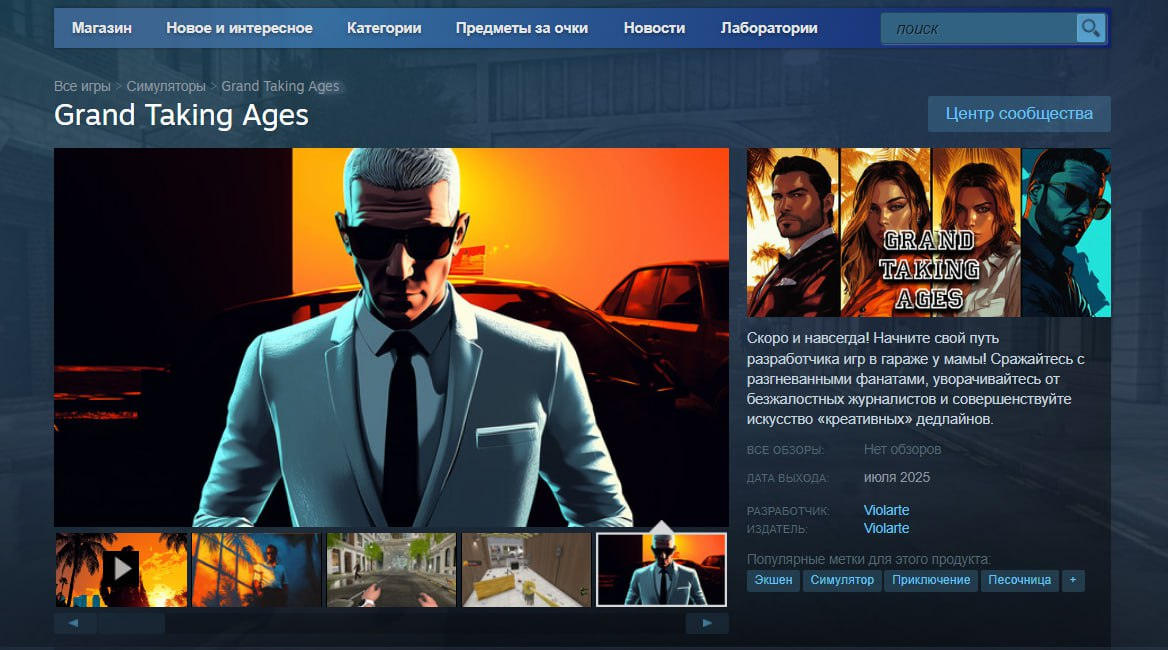1168x650 pixels.
Task: Click the Grand Taking Ages header capsule image
Action: (929, 232)
